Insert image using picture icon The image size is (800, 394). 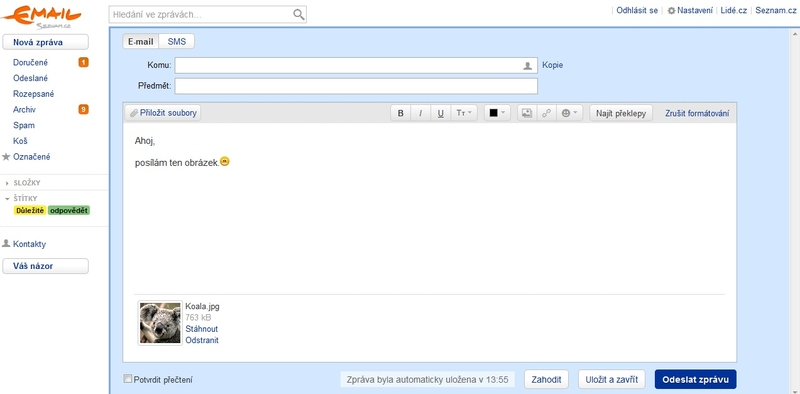(527, 113)
